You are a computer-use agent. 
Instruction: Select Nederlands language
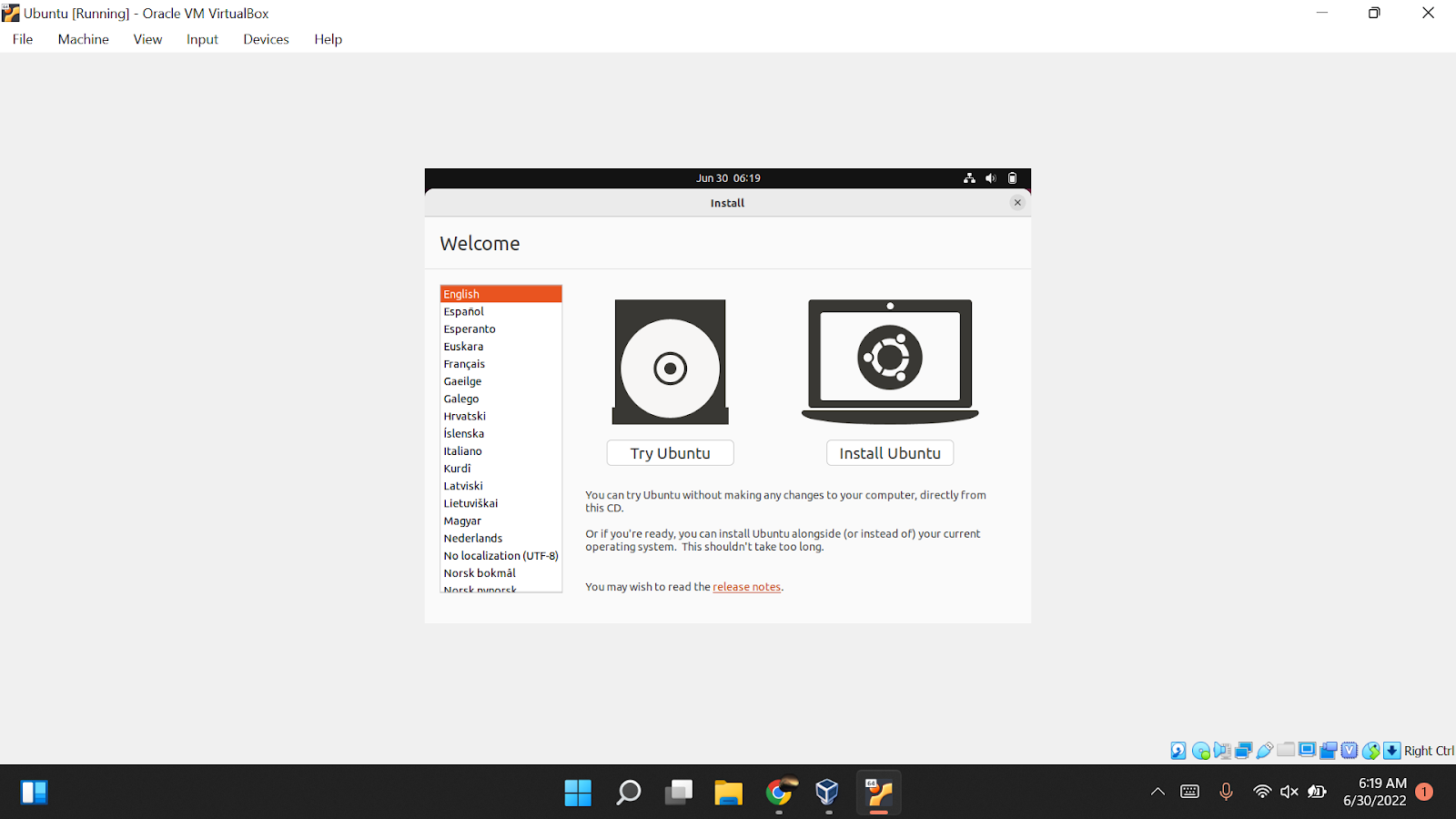501,539
